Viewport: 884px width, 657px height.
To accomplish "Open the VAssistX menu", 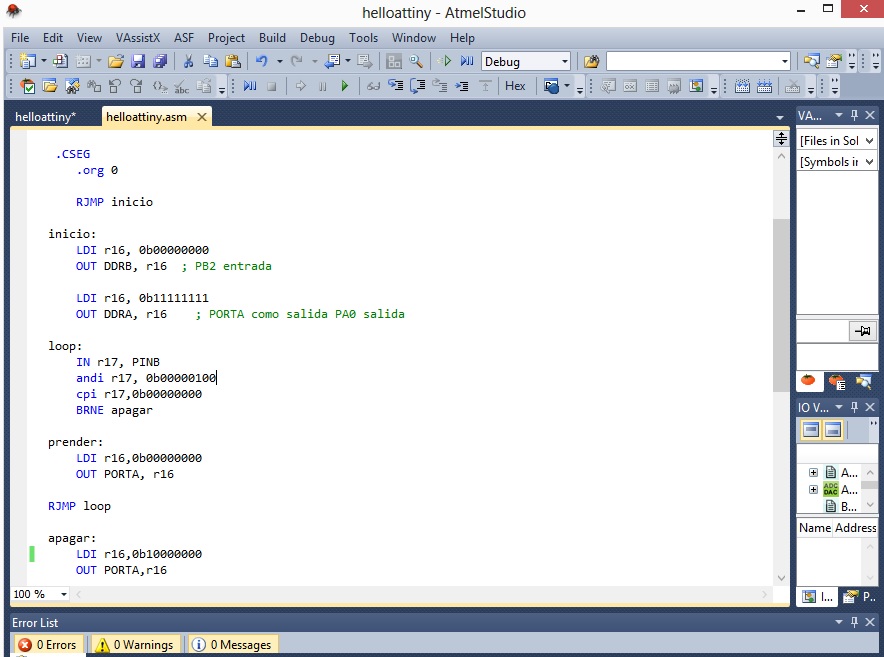I will click(x=138, y=38).
